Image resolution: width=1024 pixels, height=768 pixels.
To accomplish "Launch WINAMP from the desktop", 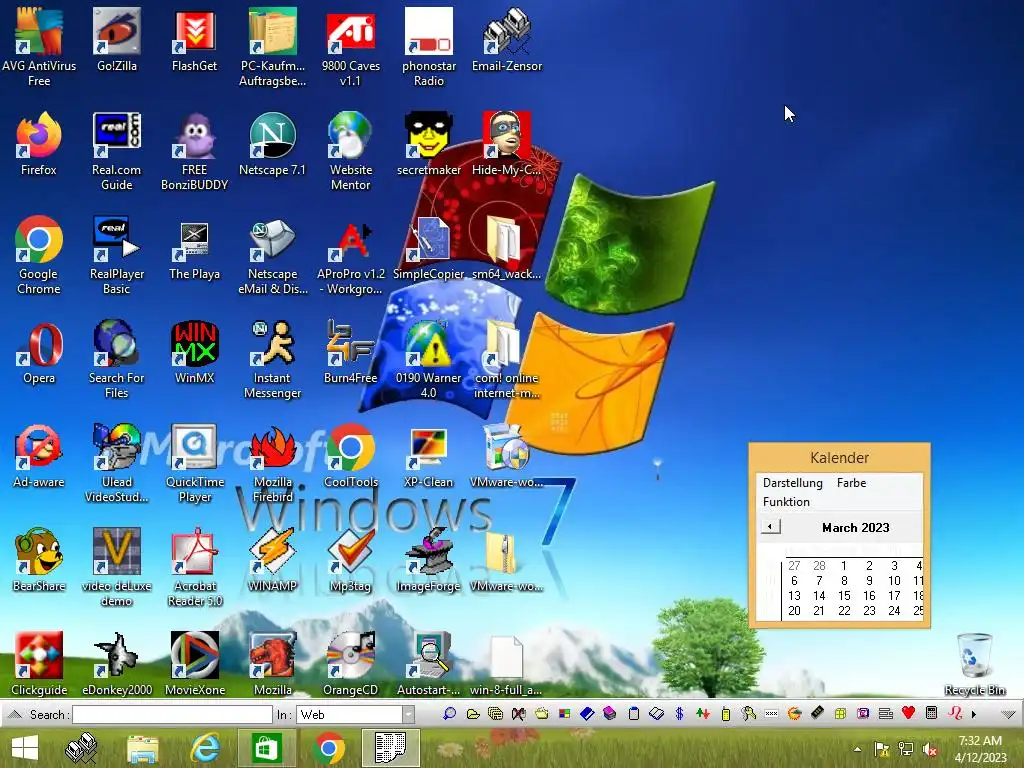I will 272,560.
